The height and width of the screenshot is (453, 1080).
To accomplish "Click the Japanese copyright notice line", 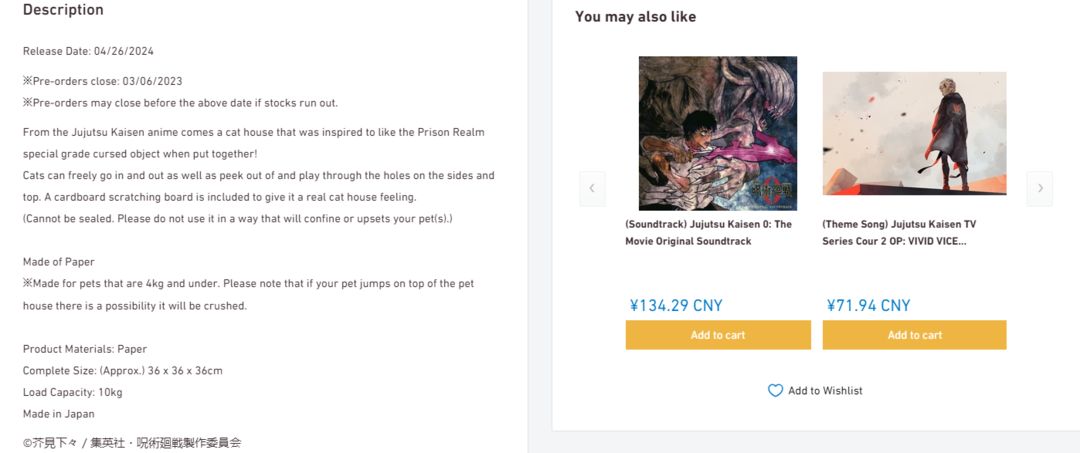I will 132,443.
